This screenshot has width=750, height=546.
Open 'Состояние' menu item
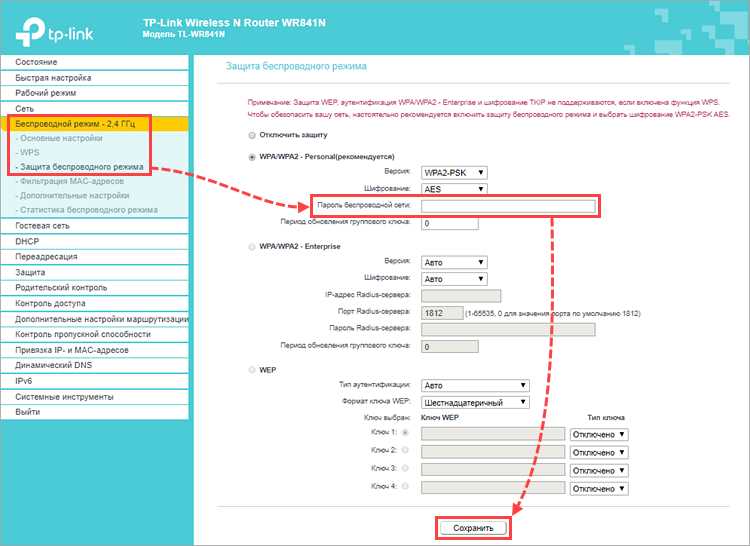pyautogui.click(x=95, y=62)
